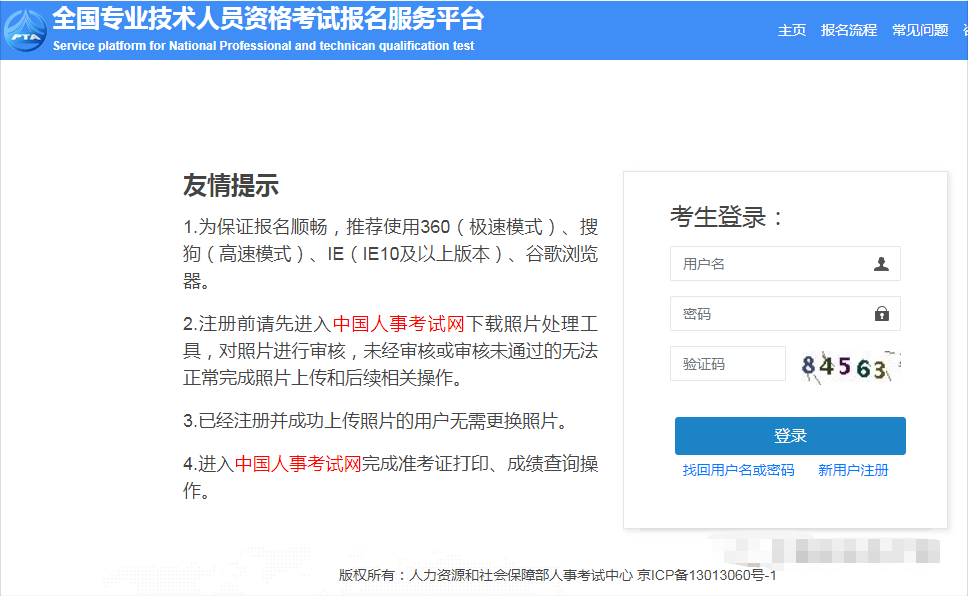The width and height of the screenshot is (968, 596).
Task: Click the footer text 京ICP备13013060号-1
Action: (x=706, y=575)
